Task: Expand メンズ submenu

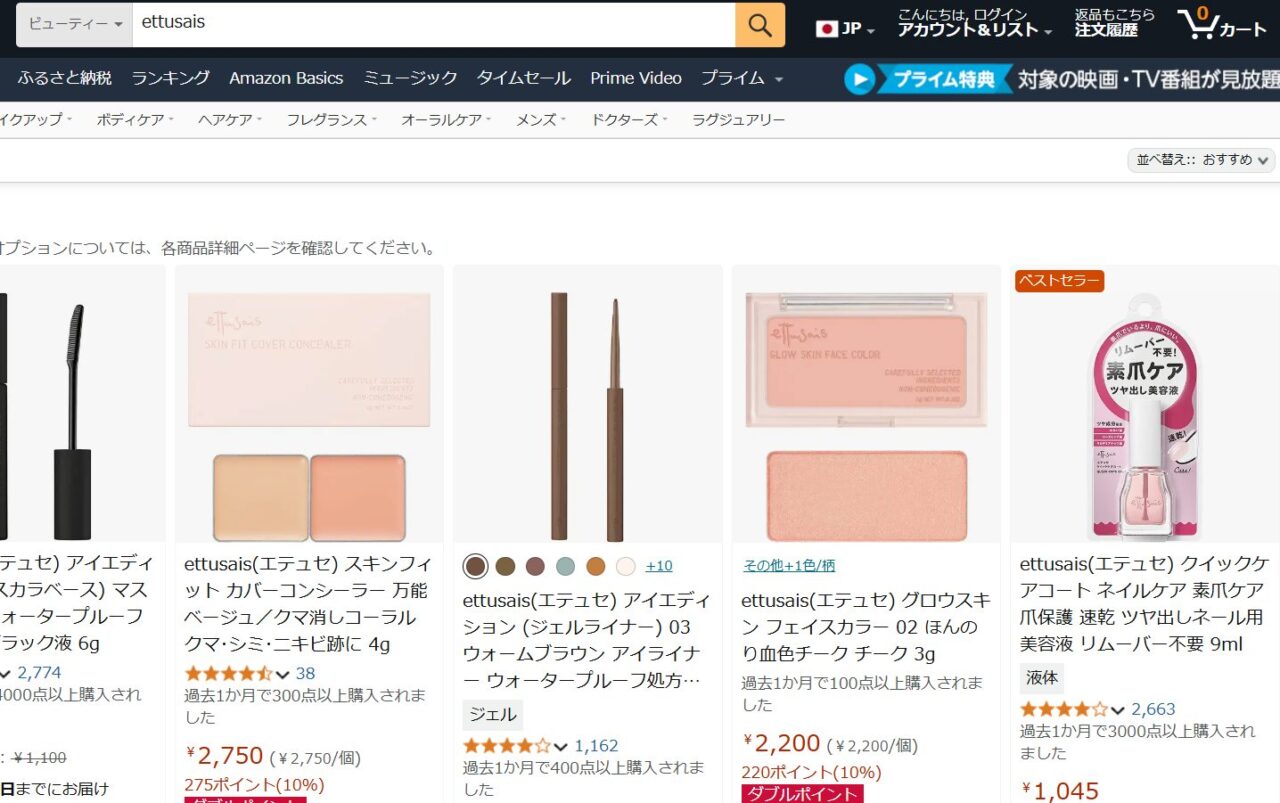Action: [x=541, y=120]
